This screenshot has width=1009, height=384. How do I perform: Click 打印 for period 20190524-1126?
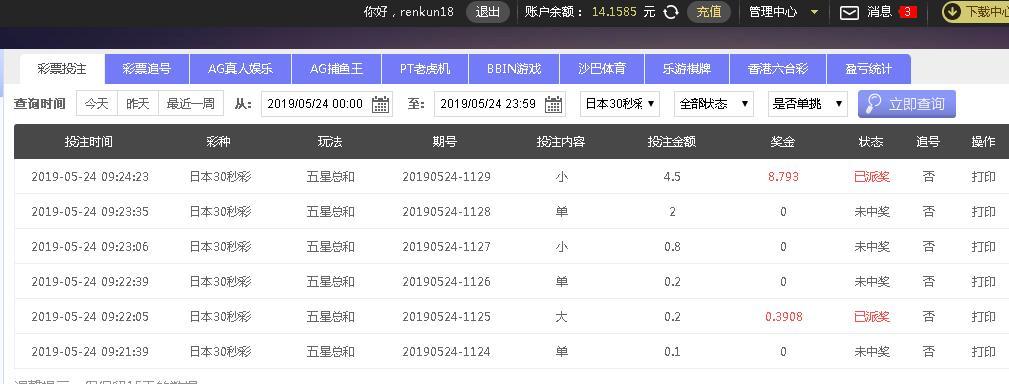(x=983, y=281)
